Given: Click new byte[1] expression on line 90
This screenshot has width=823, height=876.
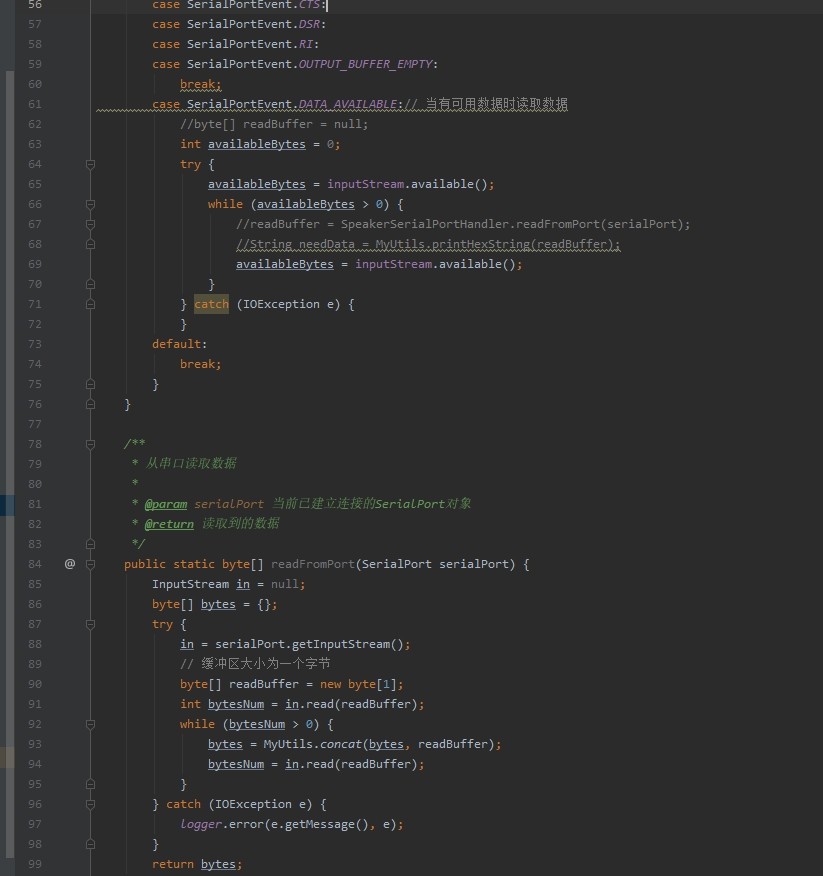Looking at the screenshot, I should pyautogui.click(x=358, y=684).
